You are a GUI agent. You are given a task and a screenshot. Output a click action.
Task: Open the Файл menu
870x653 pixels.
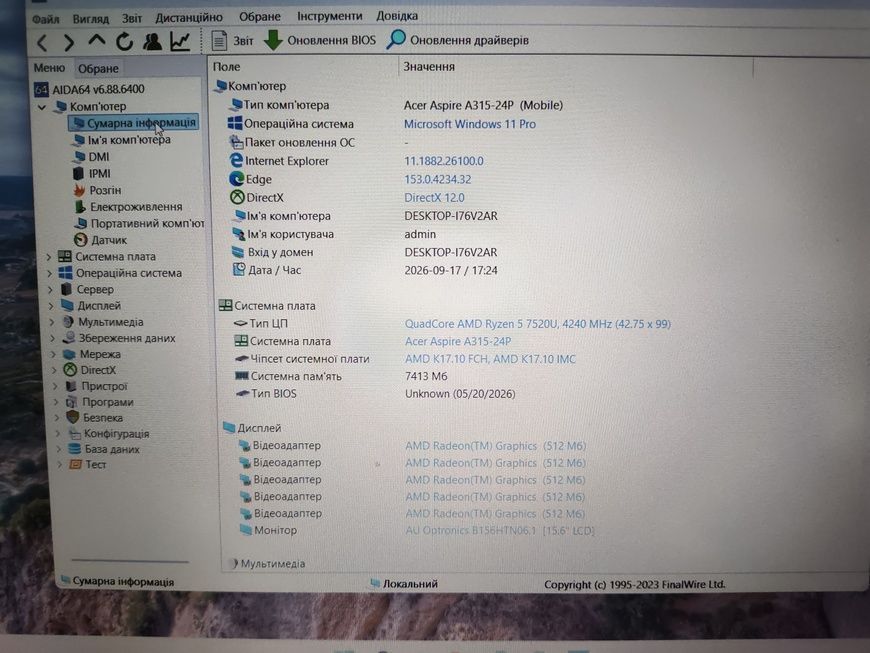(45, 19)
